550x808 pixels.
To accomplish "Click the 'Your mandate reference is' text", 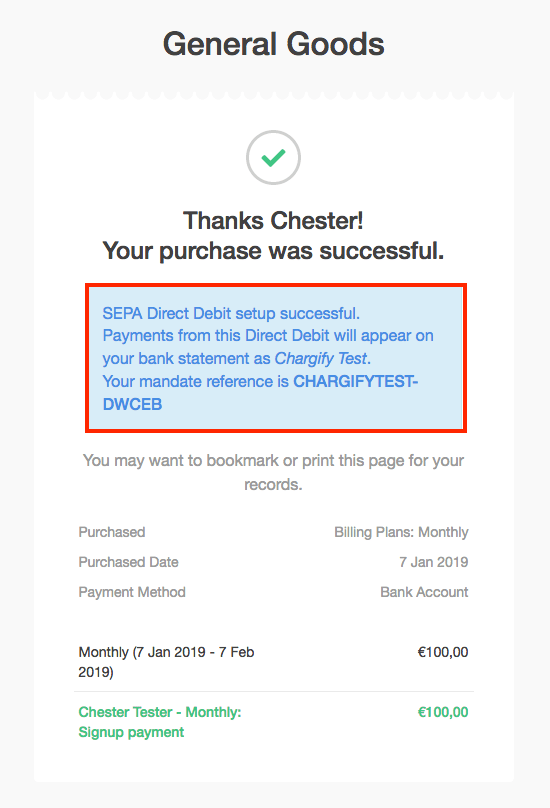I will pyautogui.click(x=196, y=381).
